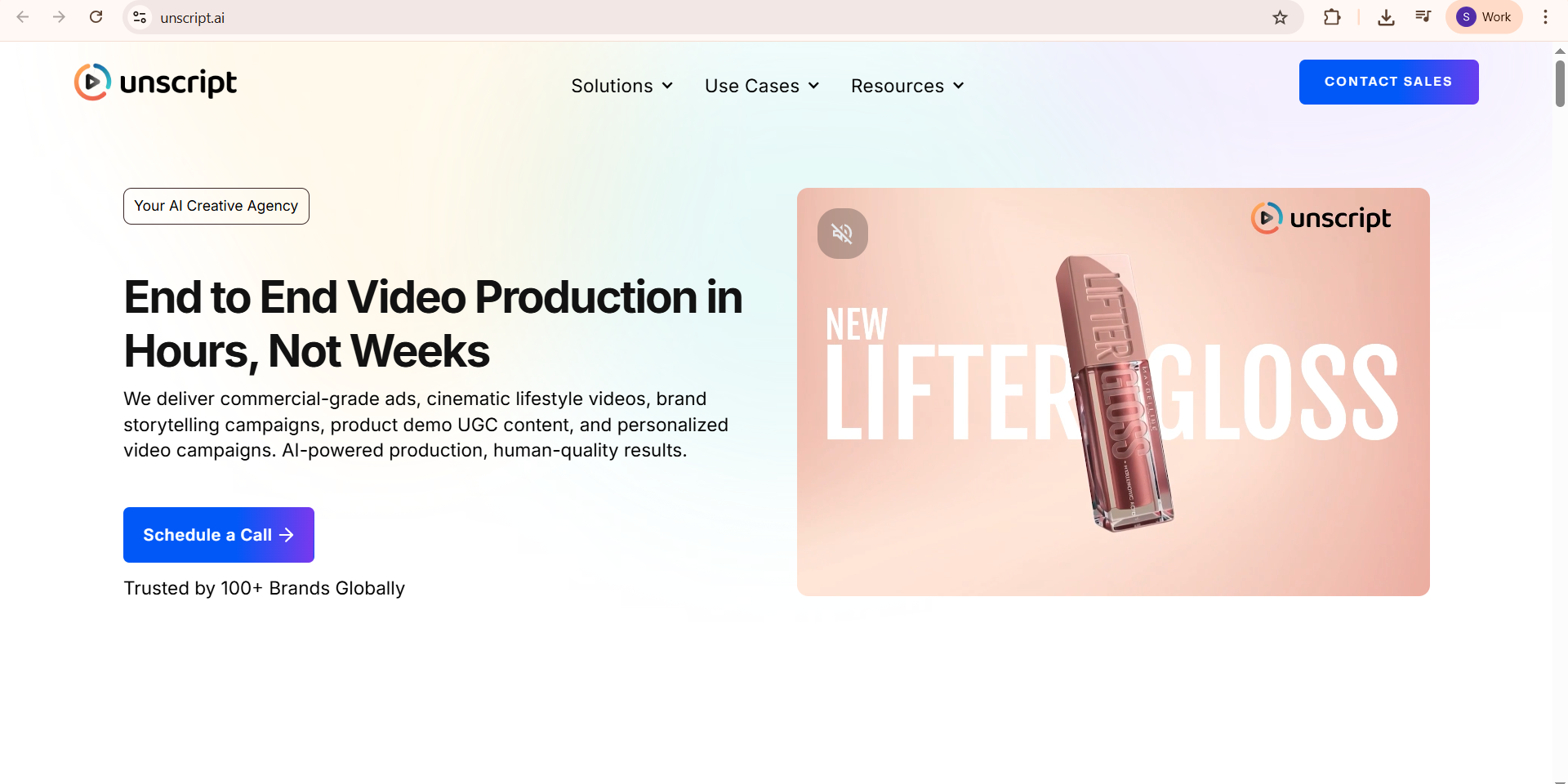Open the browser extensions puzzle icon
Image resolution: width=1568 pixels, height=784 pixels.
tap(1332, 17)
